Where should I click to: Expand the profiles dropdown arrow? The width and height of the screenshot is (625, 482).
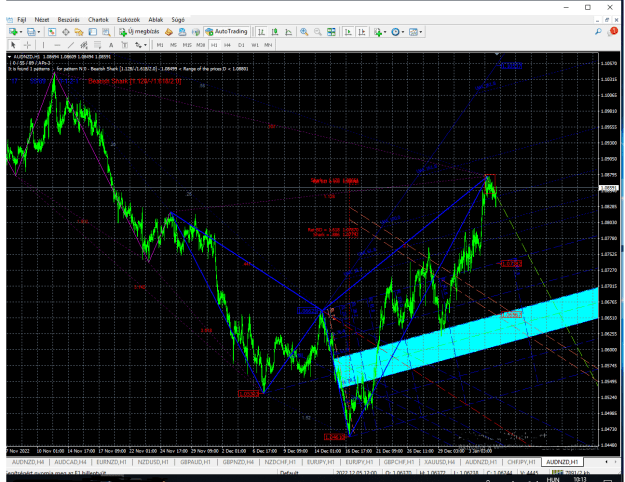(x=39, y=32)
